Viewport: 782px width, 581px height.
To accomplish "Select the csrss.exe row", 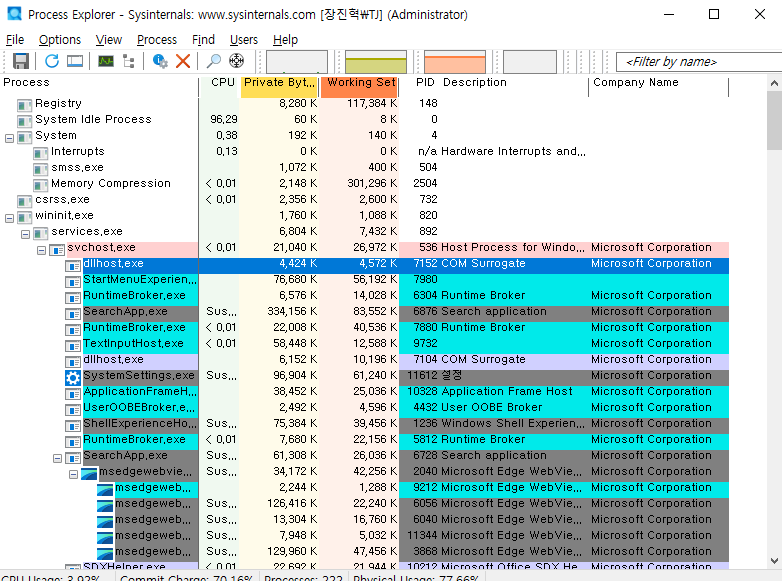I will (364, 199).
